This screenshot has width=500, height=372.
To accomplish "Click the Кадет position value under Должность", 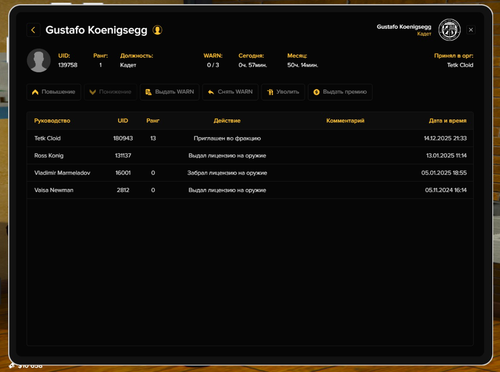I will click(x=128, y=65).
